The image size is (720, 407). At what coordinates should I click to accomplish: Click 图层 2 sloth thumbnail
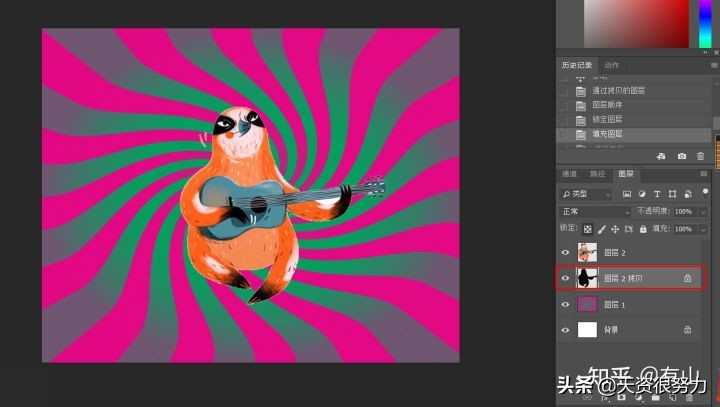(587, 252)
